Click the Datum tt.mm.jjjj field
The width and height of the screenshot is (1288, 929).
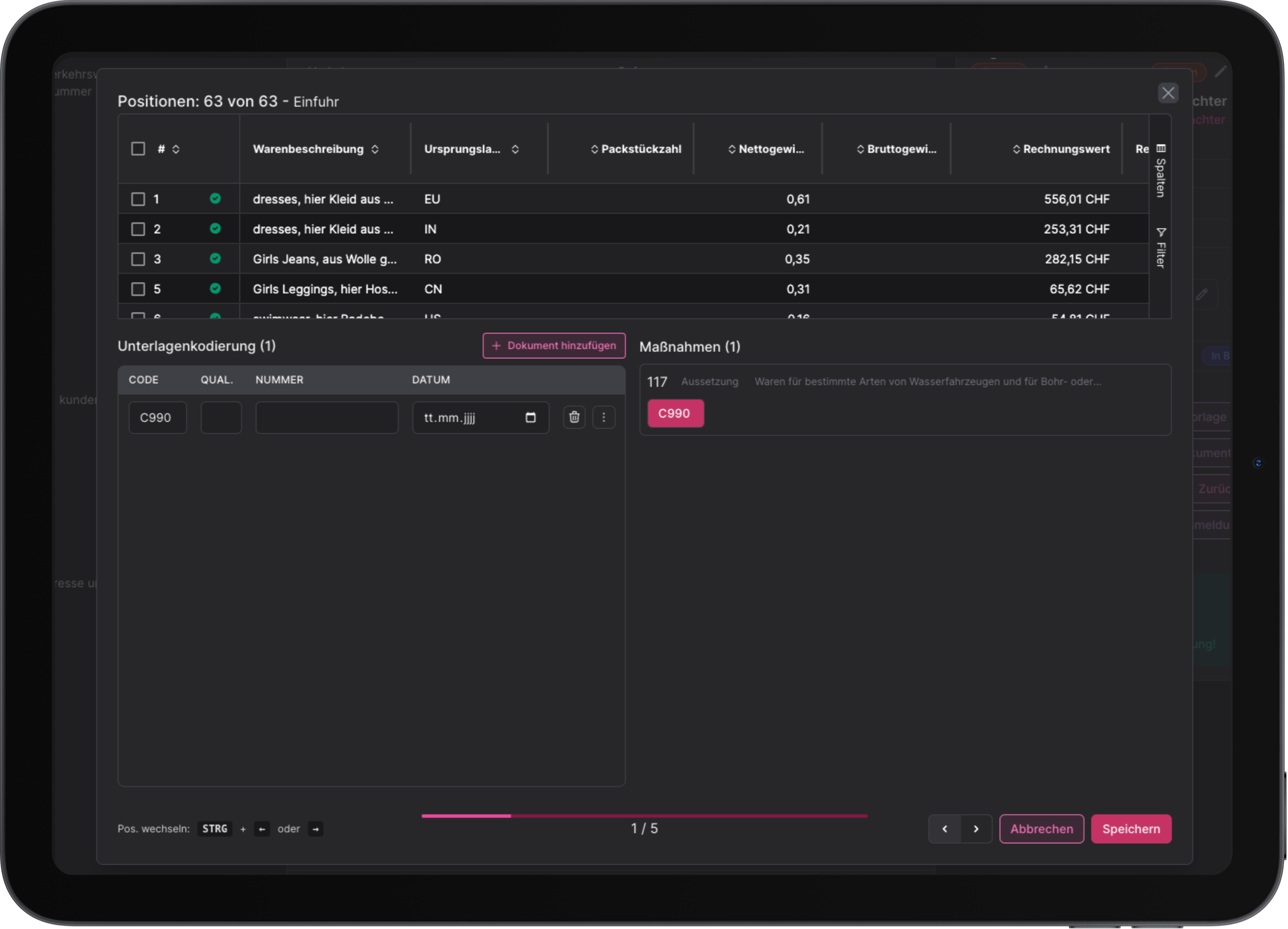pyautogui.click(x=480, y=418)
